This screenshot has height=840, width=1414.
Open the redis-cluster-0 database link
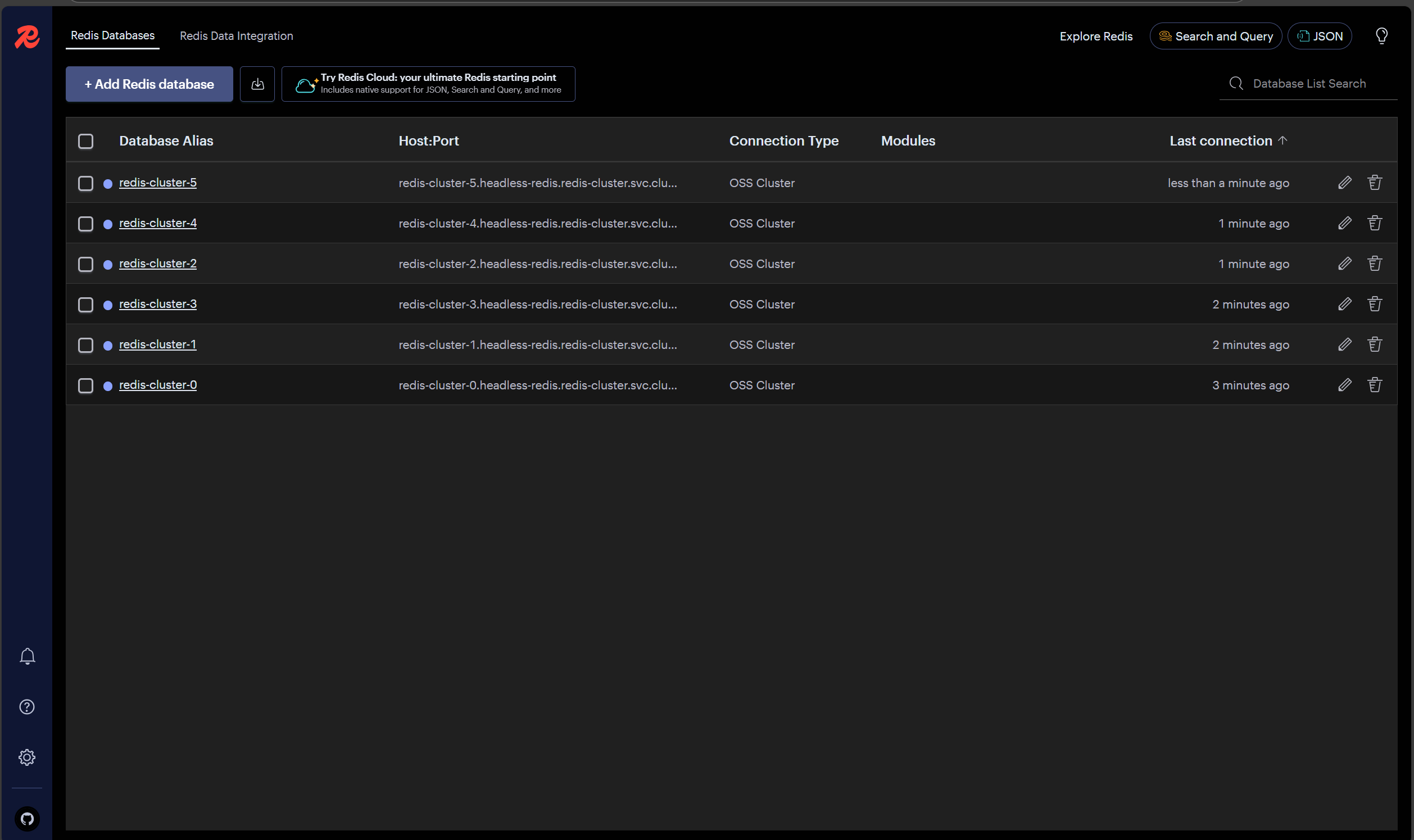158,385
